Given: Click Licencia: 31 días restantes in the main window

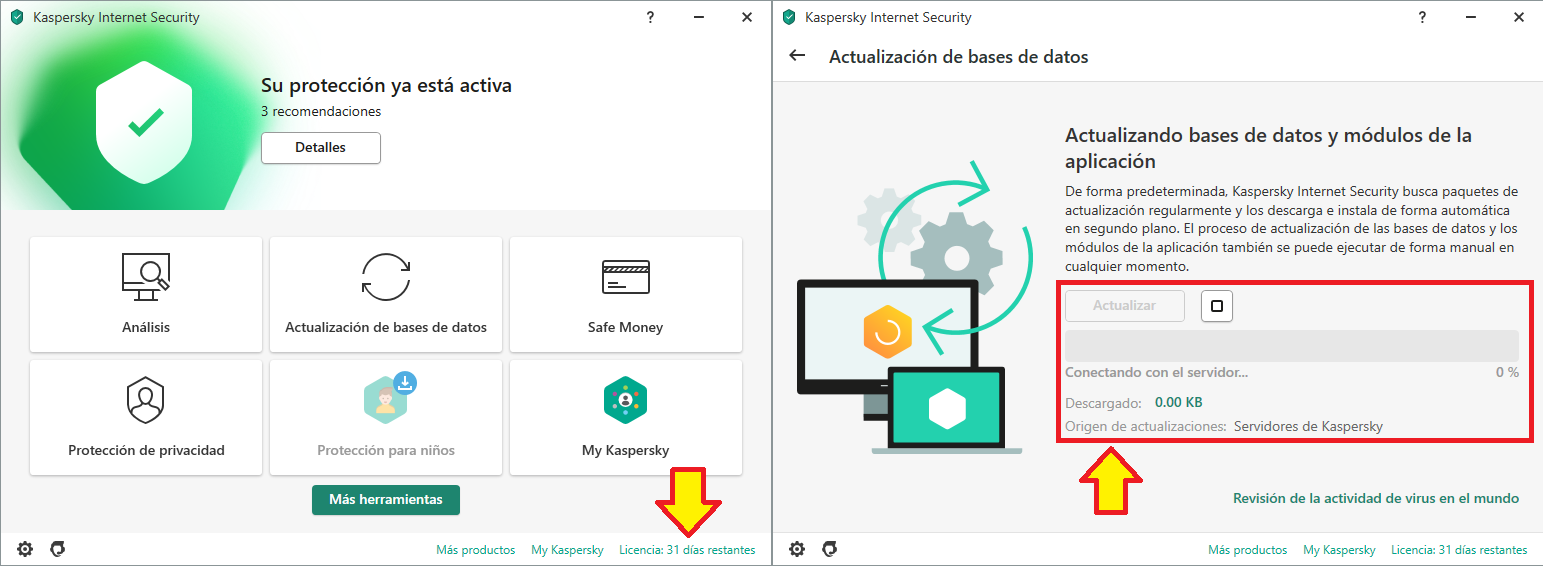Looking at the screenshot, I should (x=687, y=550).
